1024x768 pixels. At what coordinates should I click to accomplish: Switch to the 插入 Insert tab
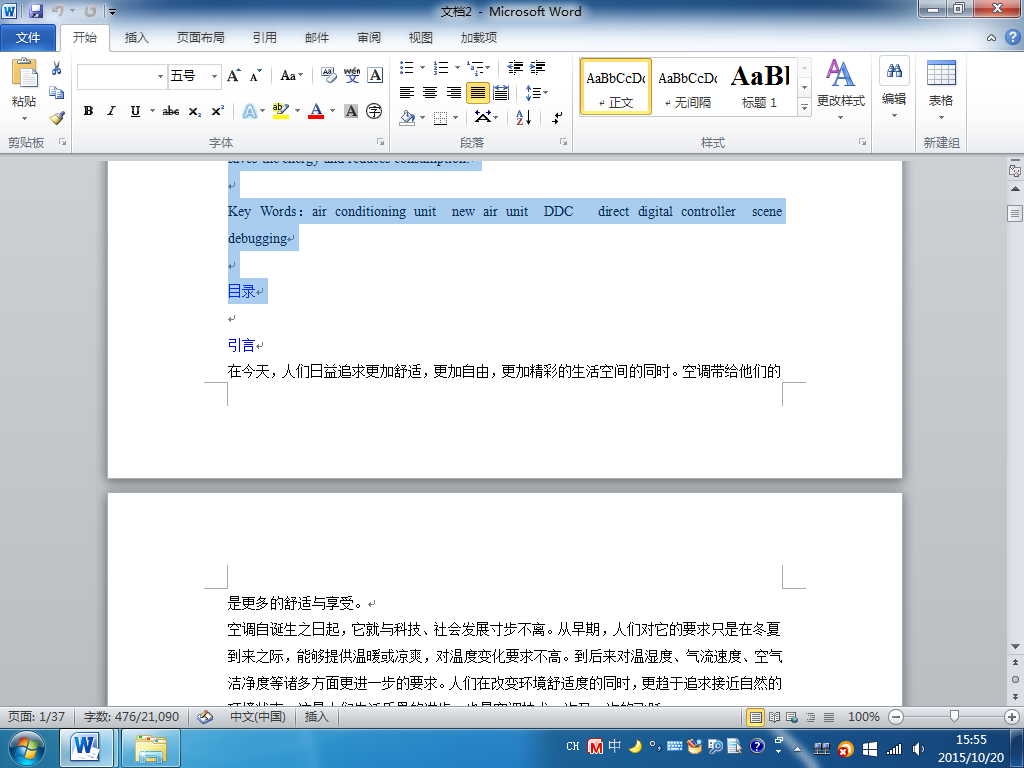click(136, 38)
